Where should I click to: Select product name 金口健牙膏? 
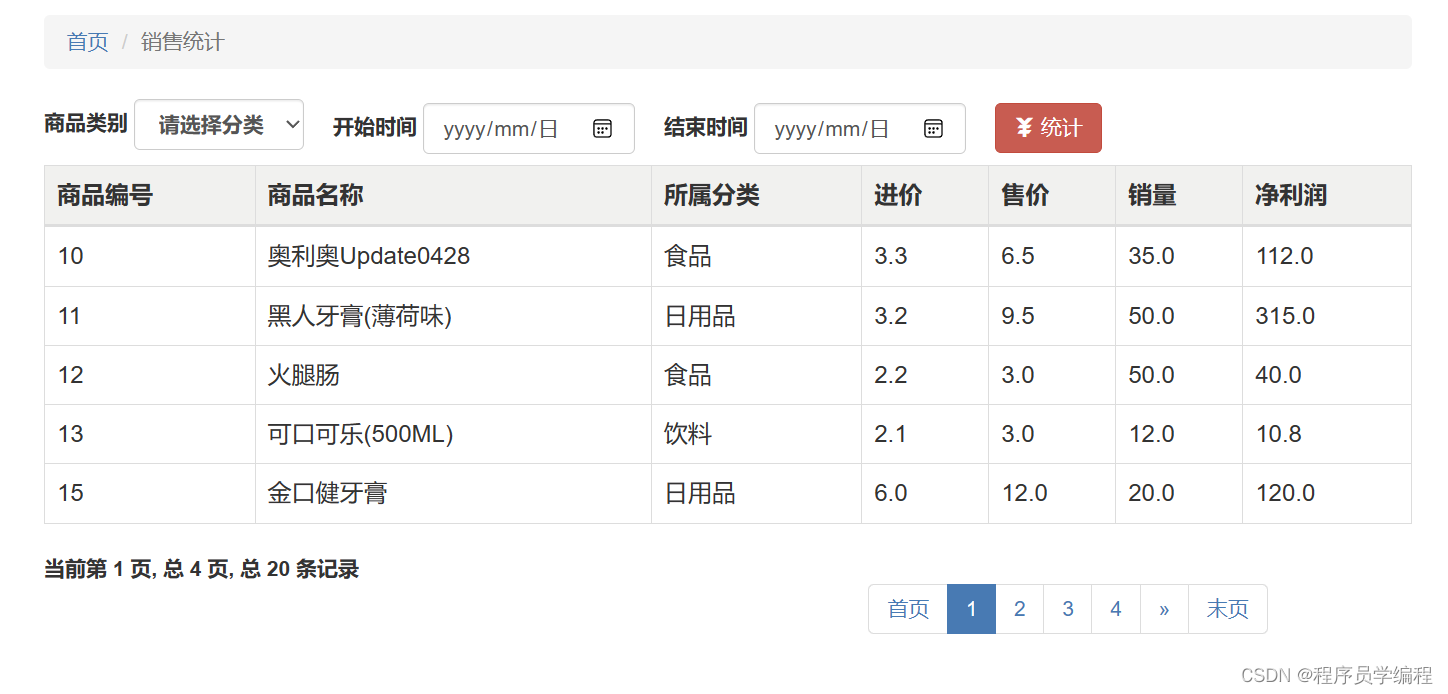click(x=327, y=493)
